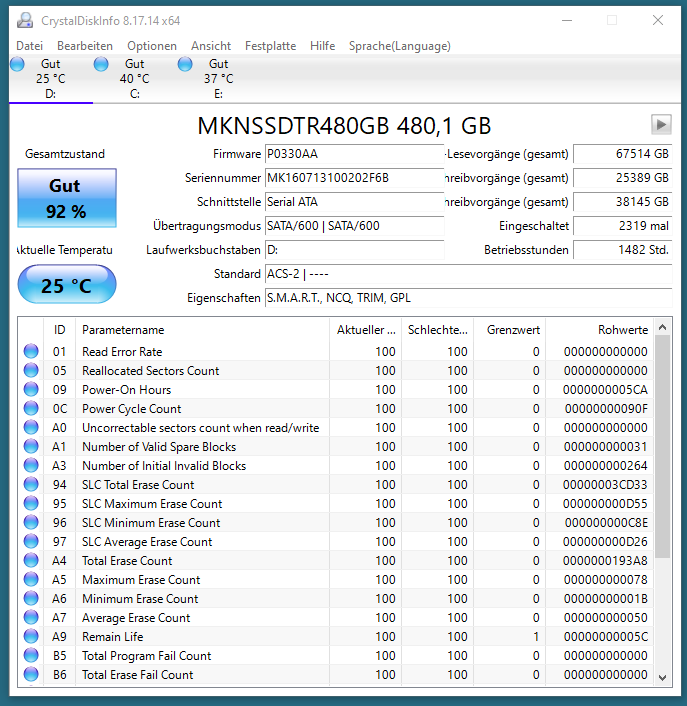687x706 pixels.
Task: Click the Remain Life raw value 0000000005C
Action: (606, 637)
